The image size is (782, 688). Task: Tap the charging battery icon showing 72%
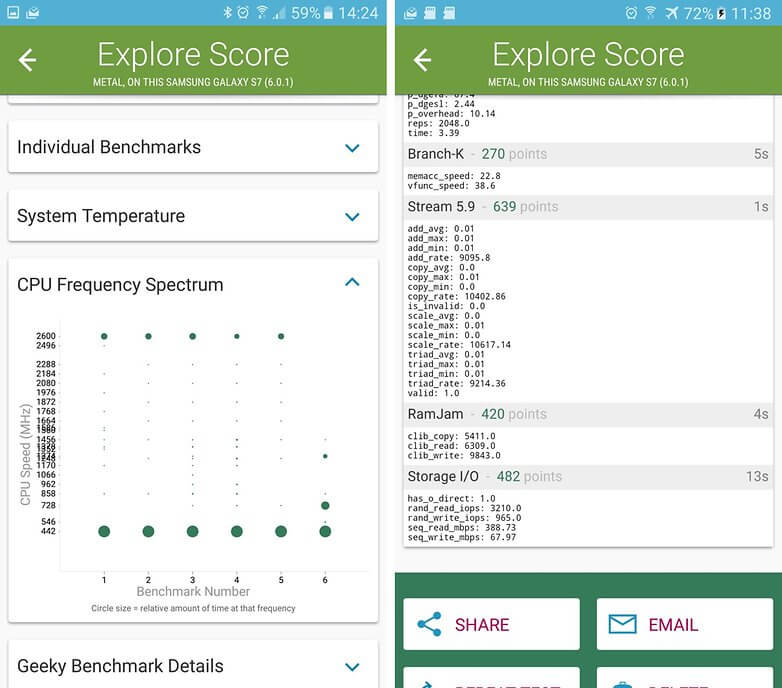[721, 13]
